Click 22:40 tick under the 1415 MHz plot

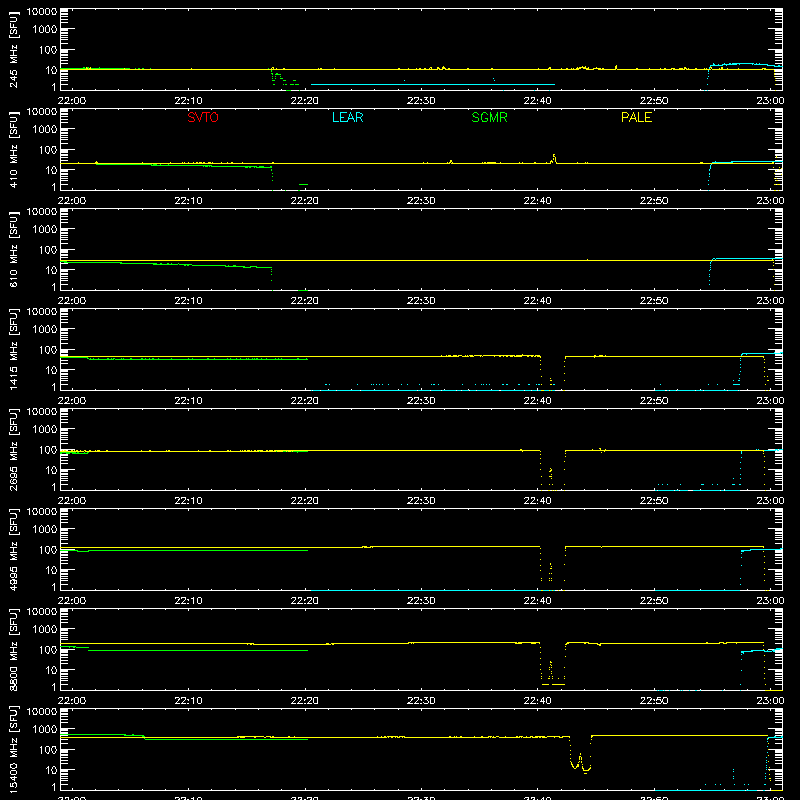537,401
